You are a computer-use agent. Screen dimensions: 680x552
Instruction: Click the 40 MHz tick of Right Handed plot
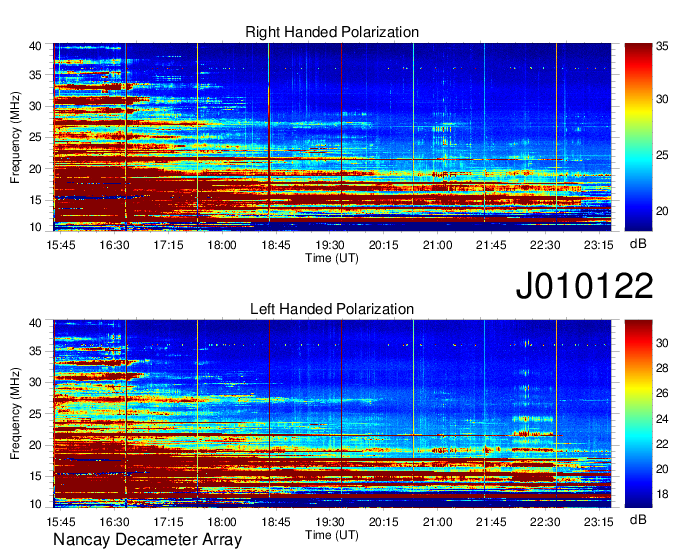[35, 46]
